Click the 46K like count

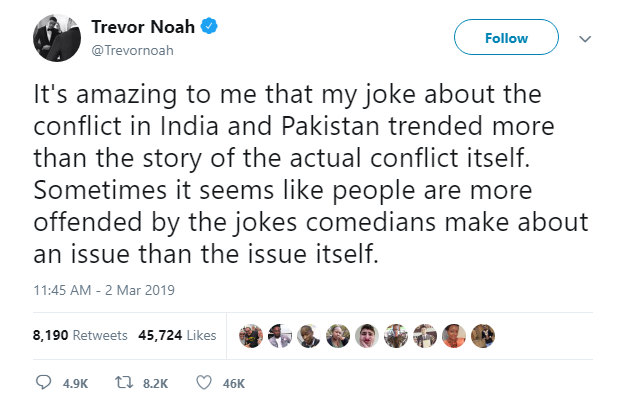coord(234,384)
